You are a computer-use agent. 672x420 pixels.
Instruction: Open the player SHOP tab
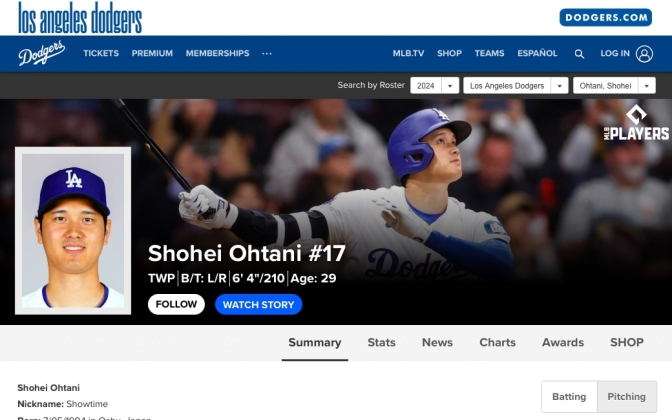coord(627,342)
